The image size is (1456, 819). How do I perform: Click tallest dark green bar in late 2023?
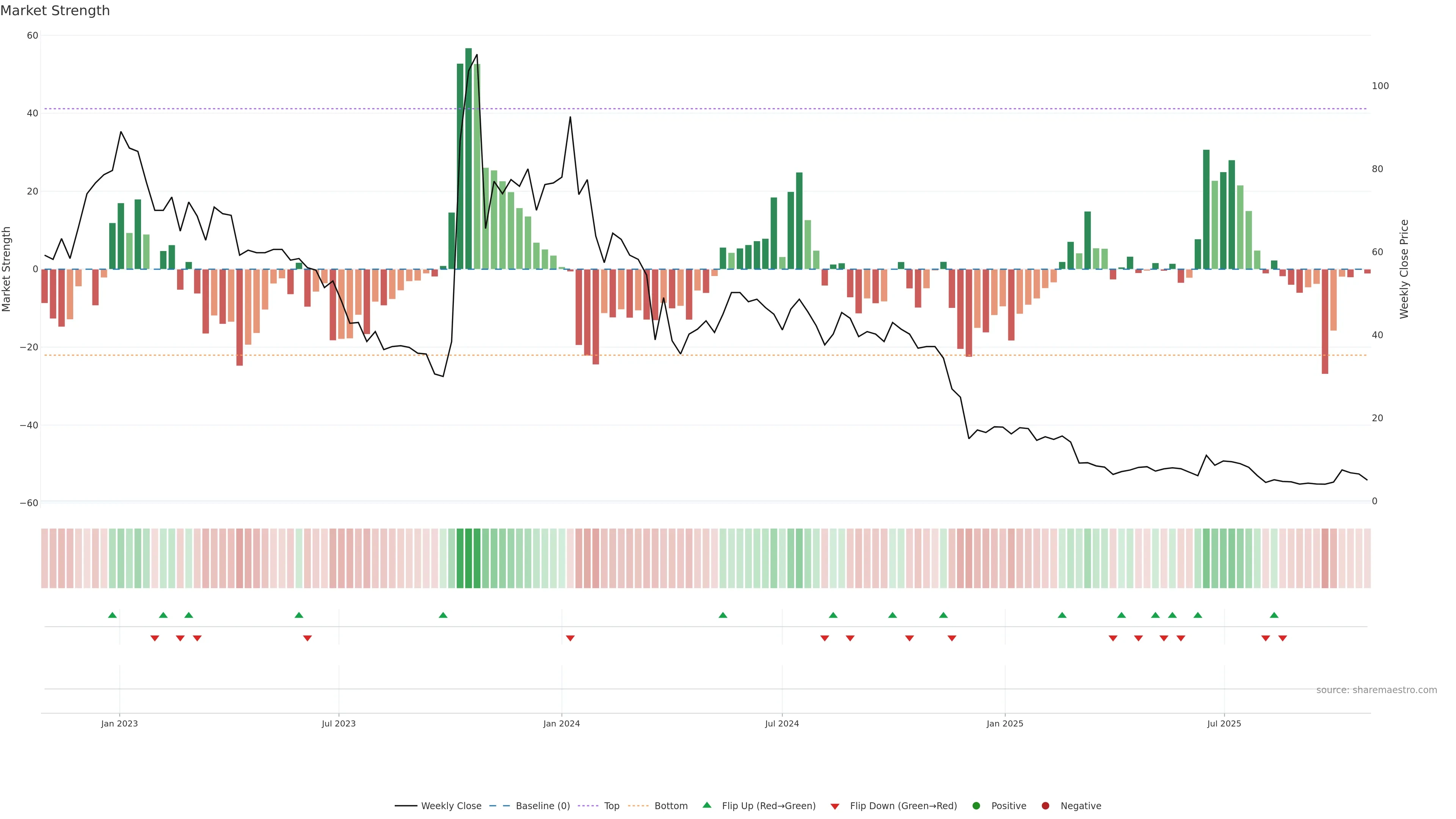tap(469, 158)
